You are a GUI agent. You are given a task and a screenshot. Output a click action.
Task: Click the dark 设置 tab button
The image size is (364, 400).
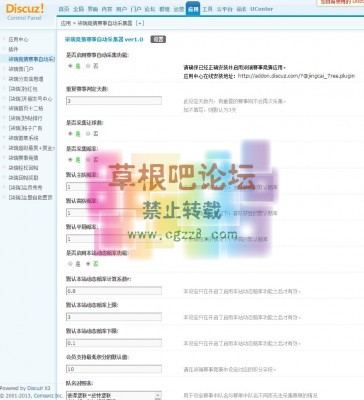coord(158,39)
